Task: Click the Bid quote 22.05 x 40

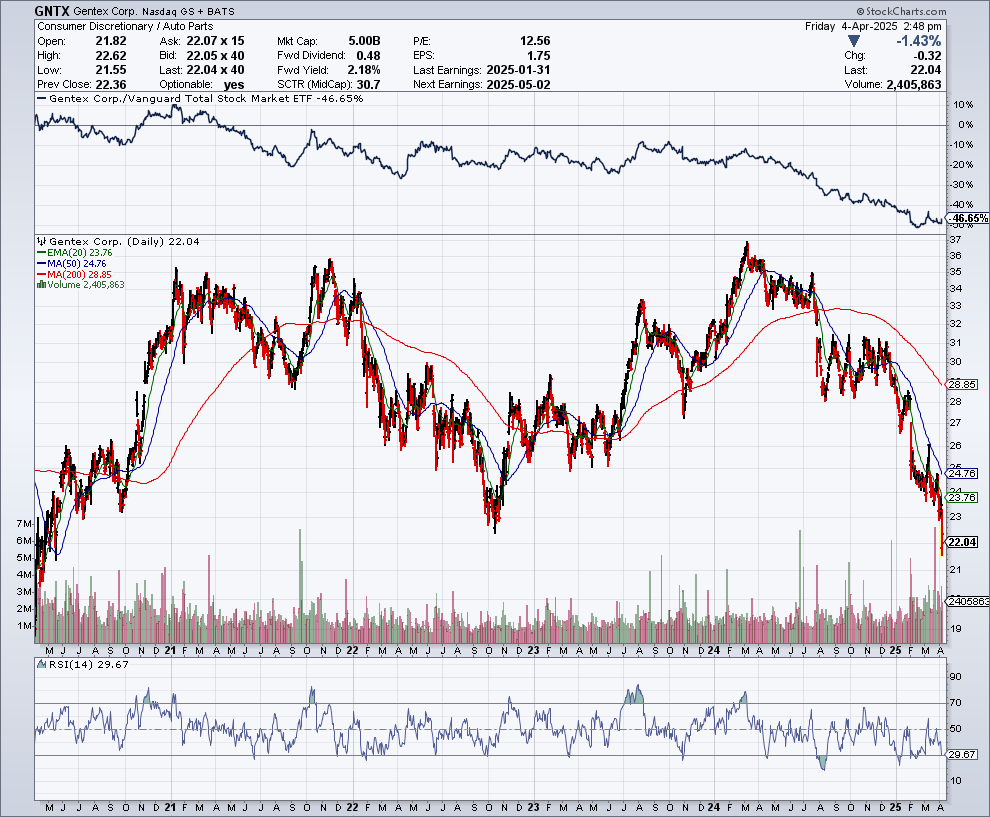Action: click(215, 56)
